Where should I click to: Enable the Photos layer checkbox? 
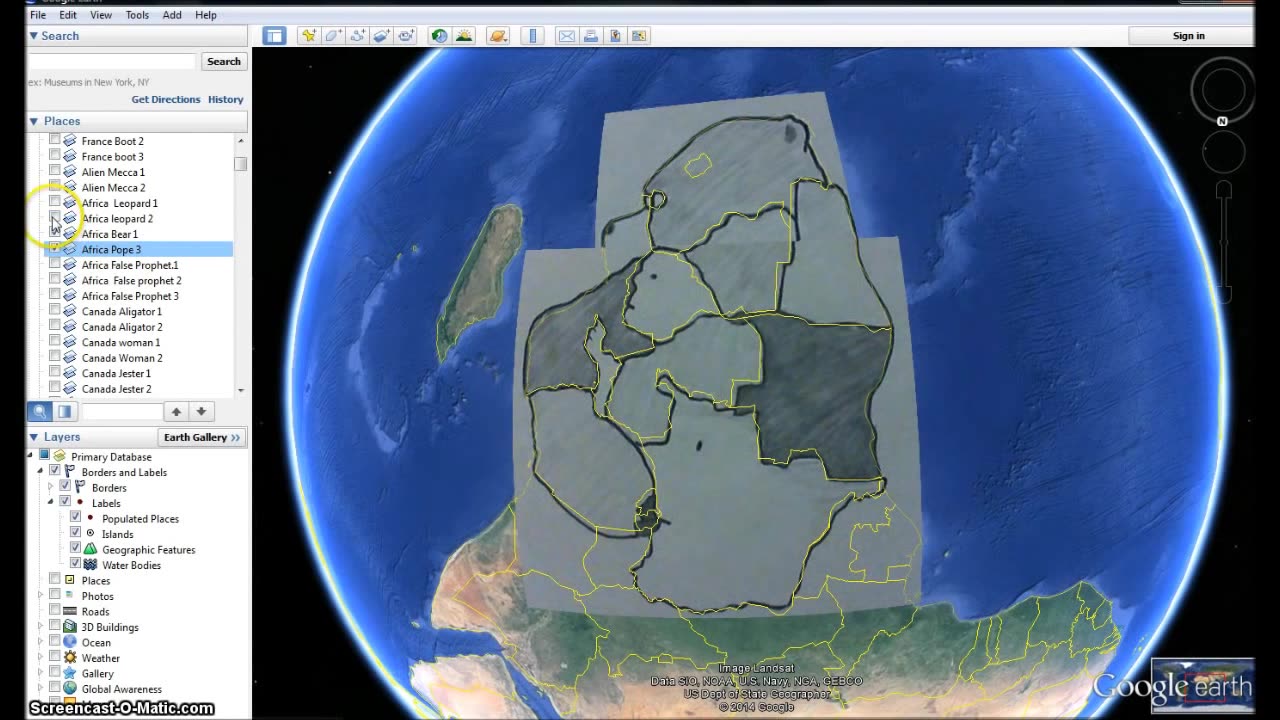point(55,596)
